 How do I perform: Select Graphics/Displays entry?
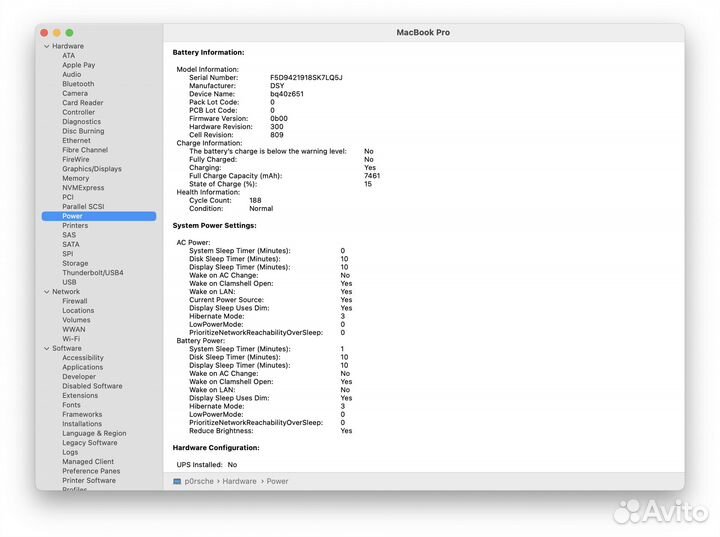(92, 169)
